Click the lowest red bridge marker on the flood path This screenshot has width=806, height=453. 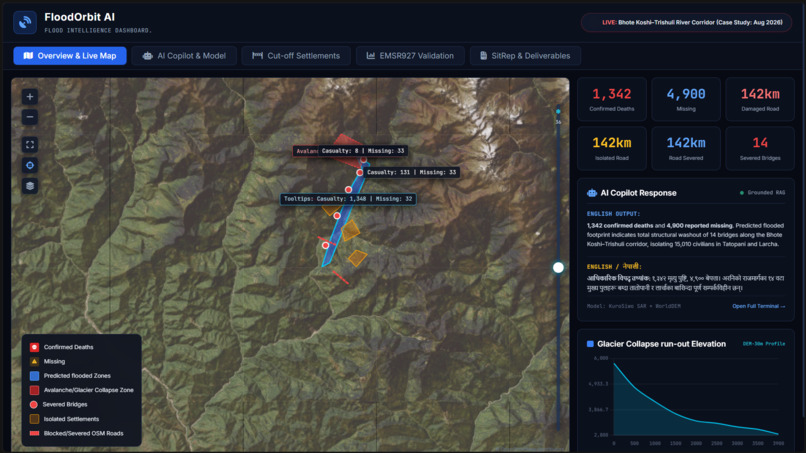click(x=325, y=245)
